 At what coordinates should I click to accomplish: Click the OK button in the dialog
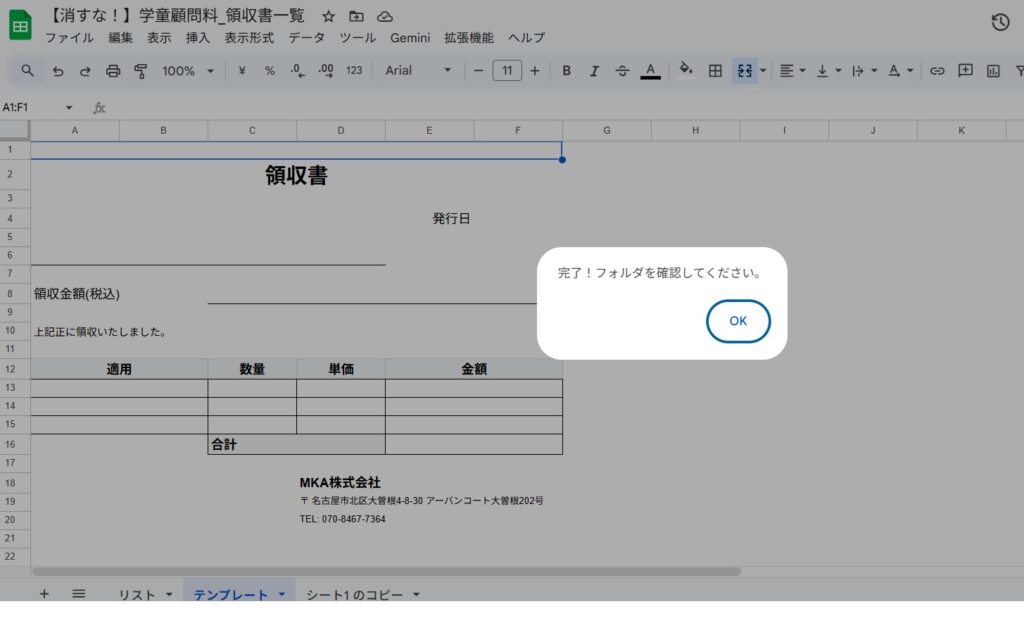(x=738, y=321)
